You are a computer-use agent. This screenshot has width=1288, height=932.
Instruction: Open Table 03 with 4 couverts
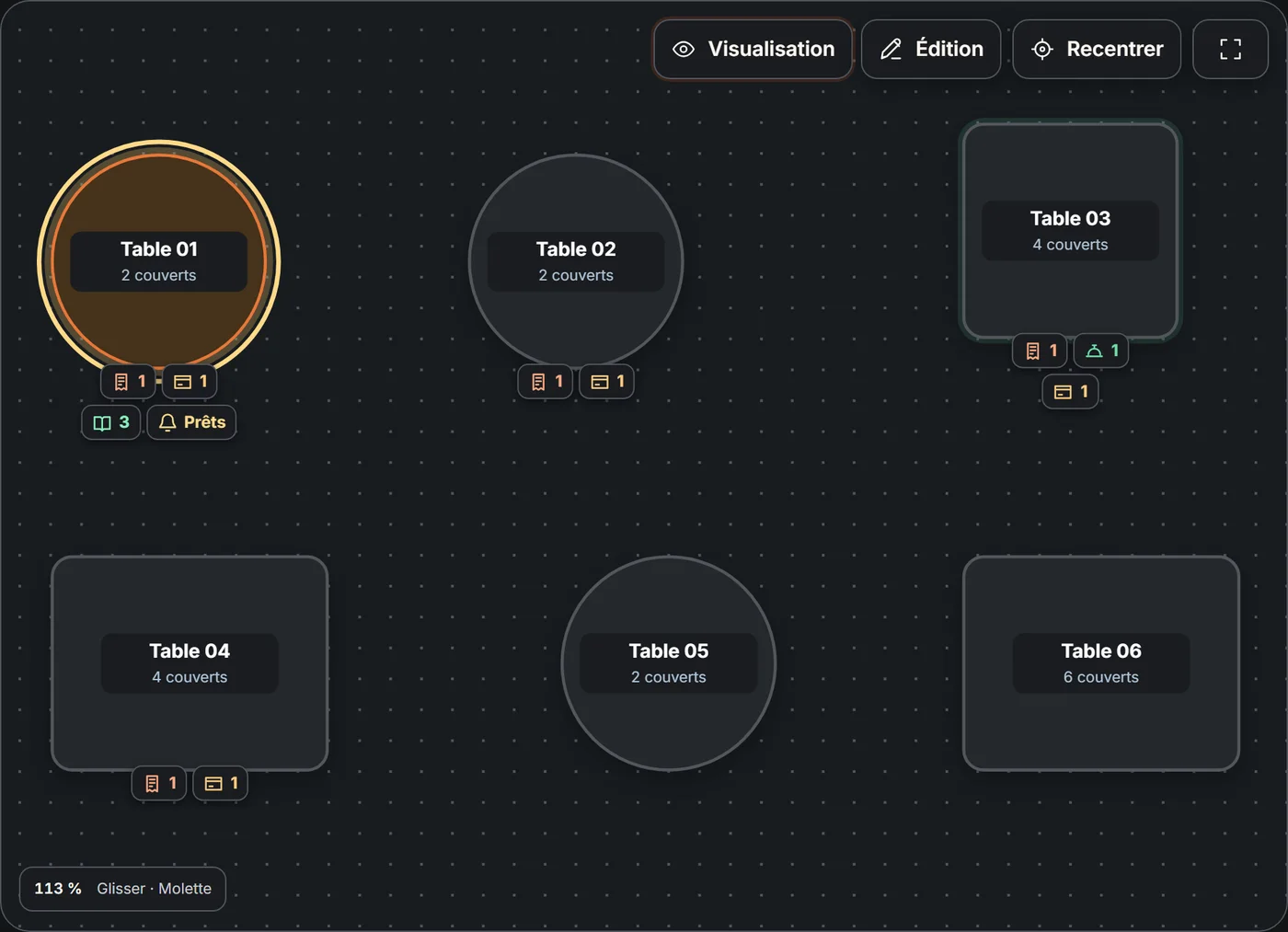pos(1071,231)
